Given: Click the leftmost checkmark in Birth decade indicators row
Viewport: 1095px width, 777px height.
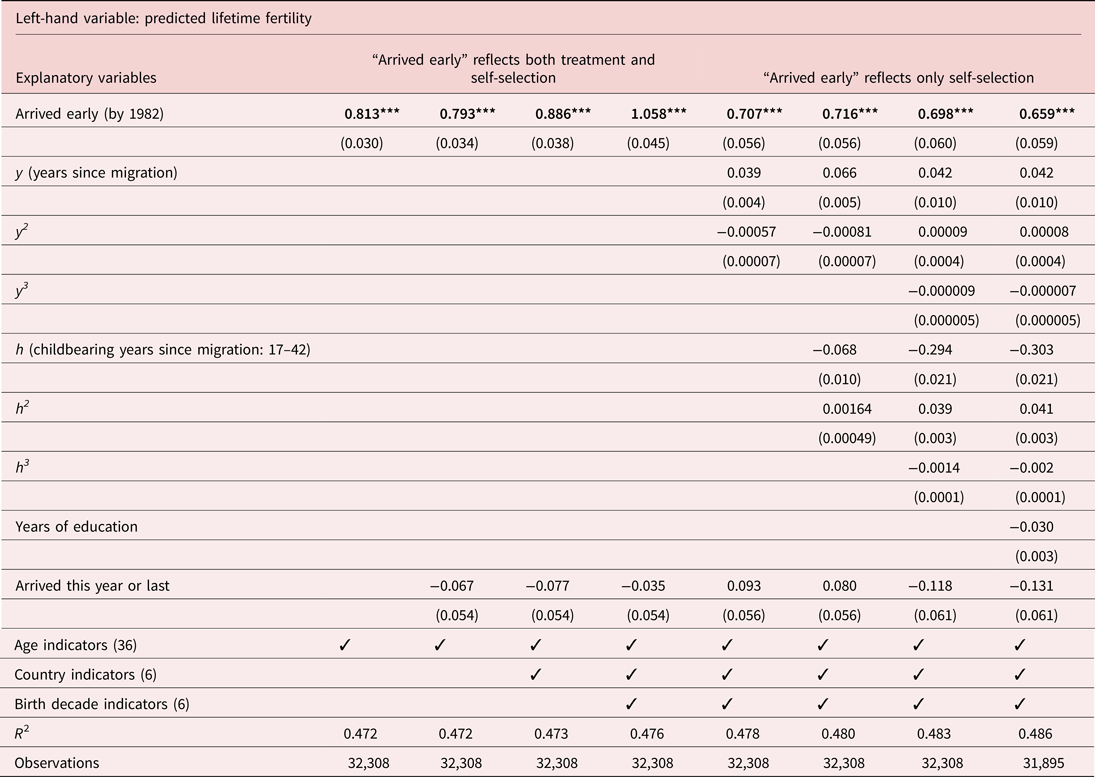Looking at the screenshot, I should point(632,704).
